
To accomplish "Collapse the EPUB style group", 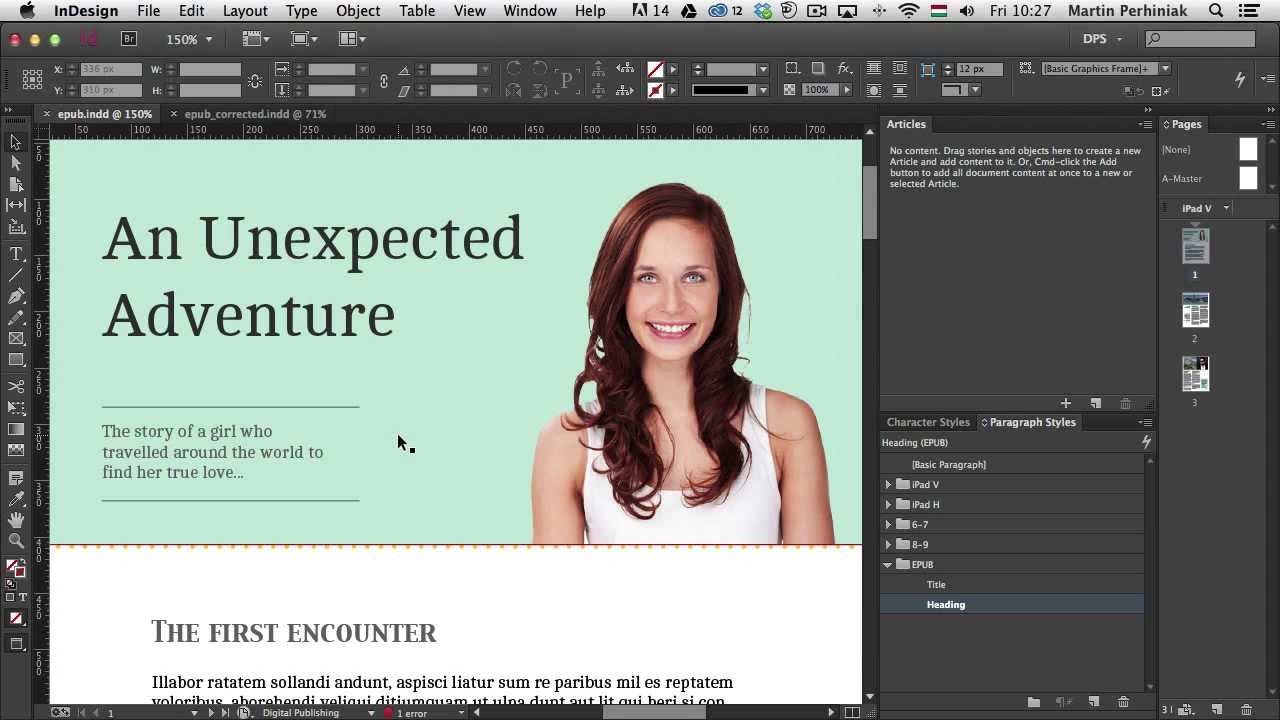I will tap(888, 564).
